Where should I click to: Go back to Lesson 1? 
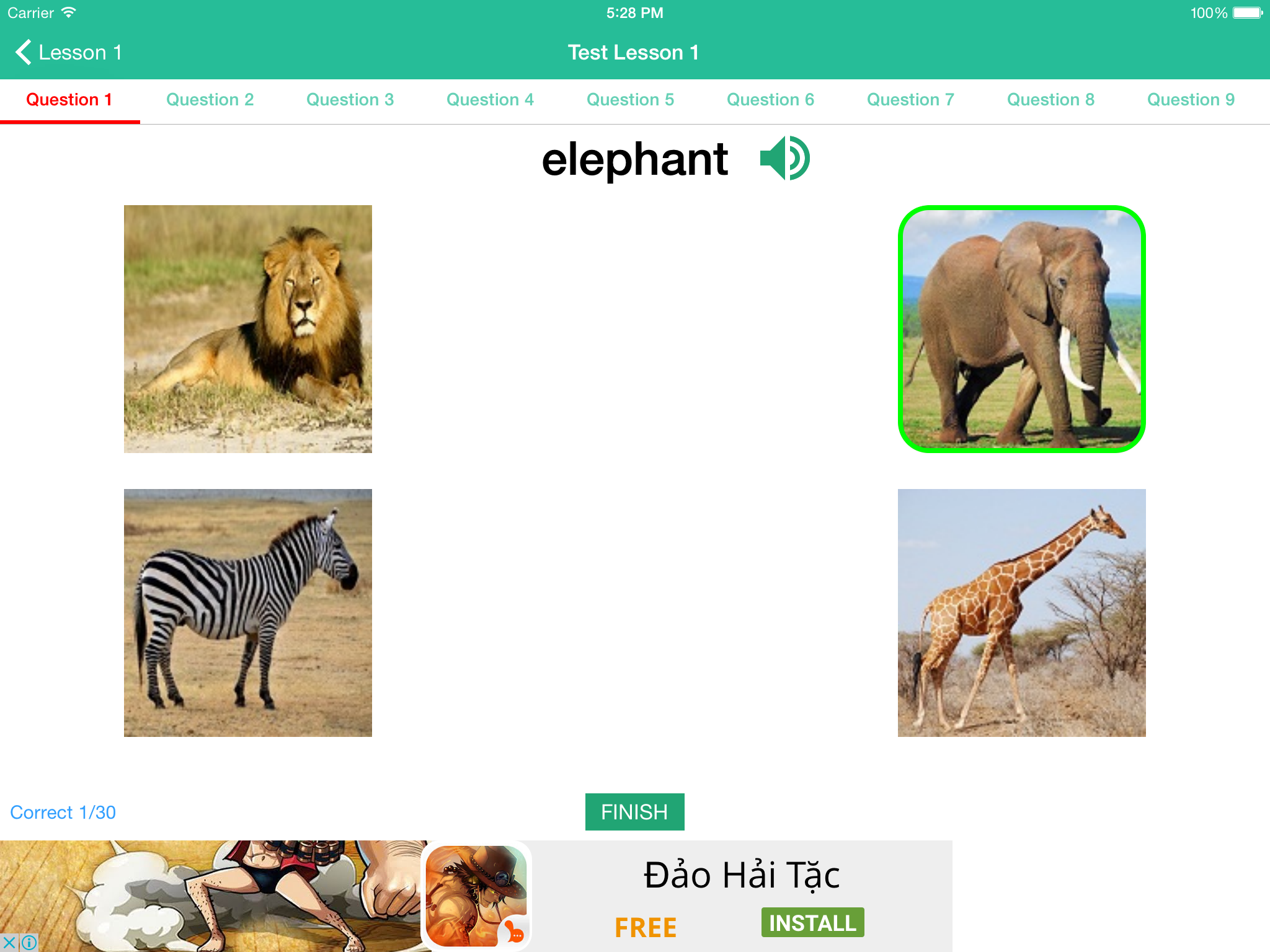click(68, 53)
